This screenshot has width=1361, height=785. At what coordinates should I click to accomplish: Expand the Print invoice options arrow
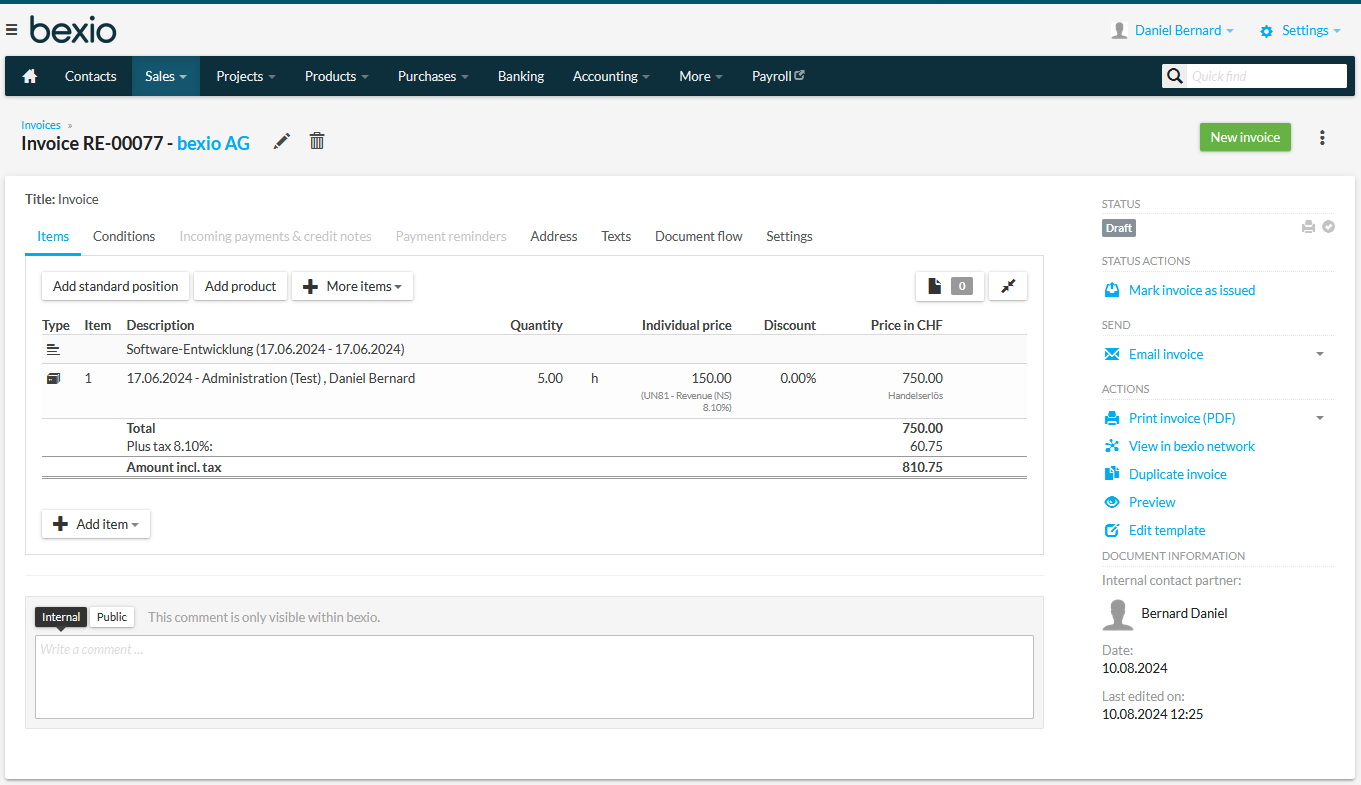coord(1320,418)
